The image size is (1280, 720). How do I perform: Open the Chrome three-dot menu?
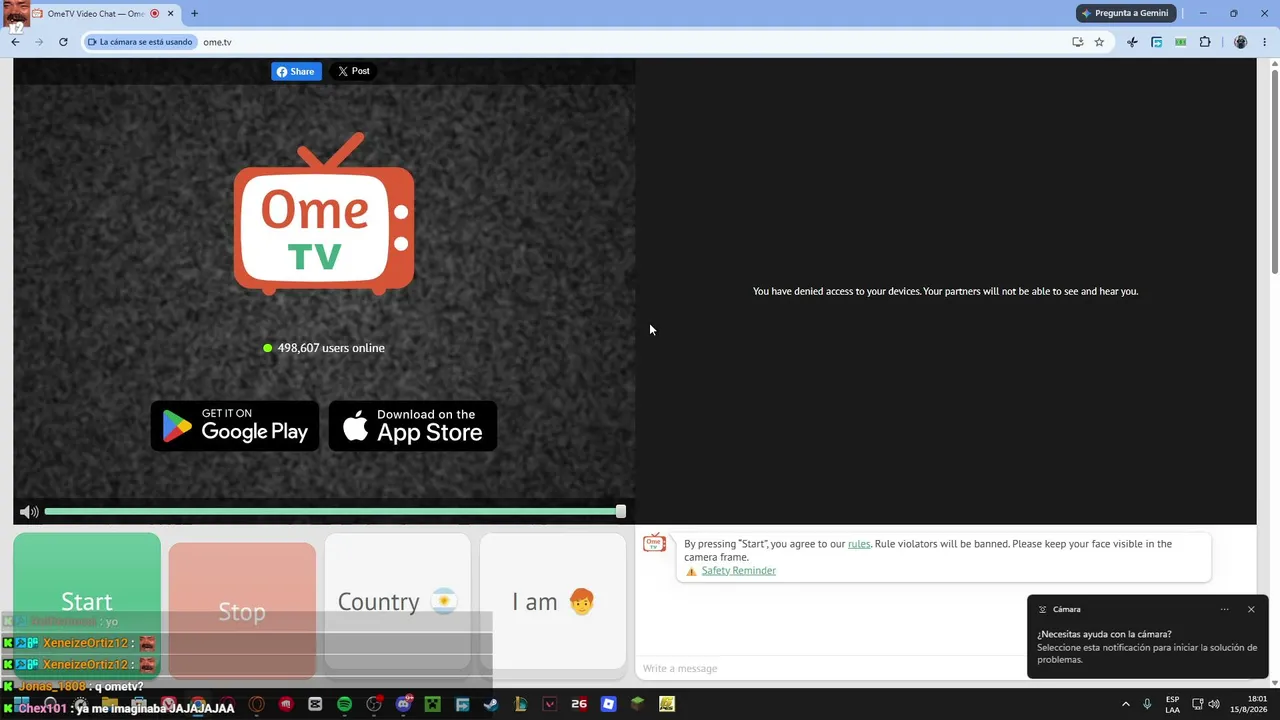pyautogui.click(x=1265, y=42)
